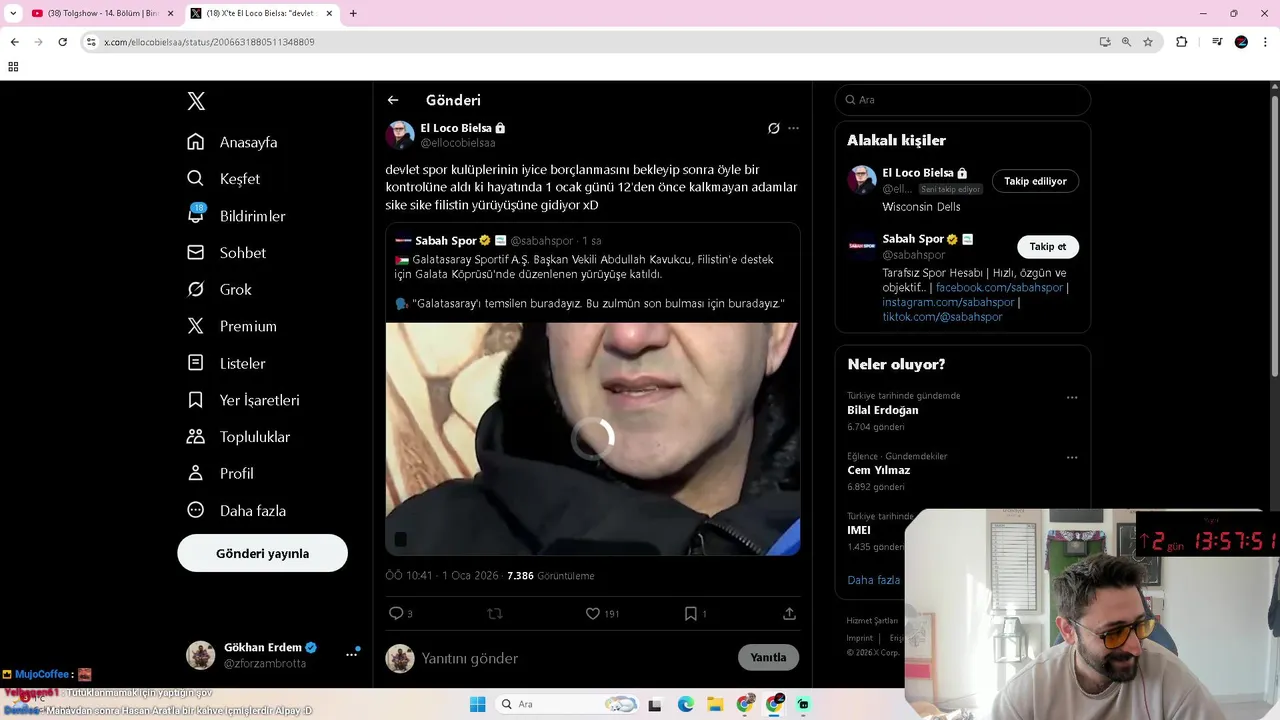Image resolution: width=1280 pixels, height=720 pixels.
Task: Open Microsoft Edge from taskbar
Action: click(x=685, y=704)
